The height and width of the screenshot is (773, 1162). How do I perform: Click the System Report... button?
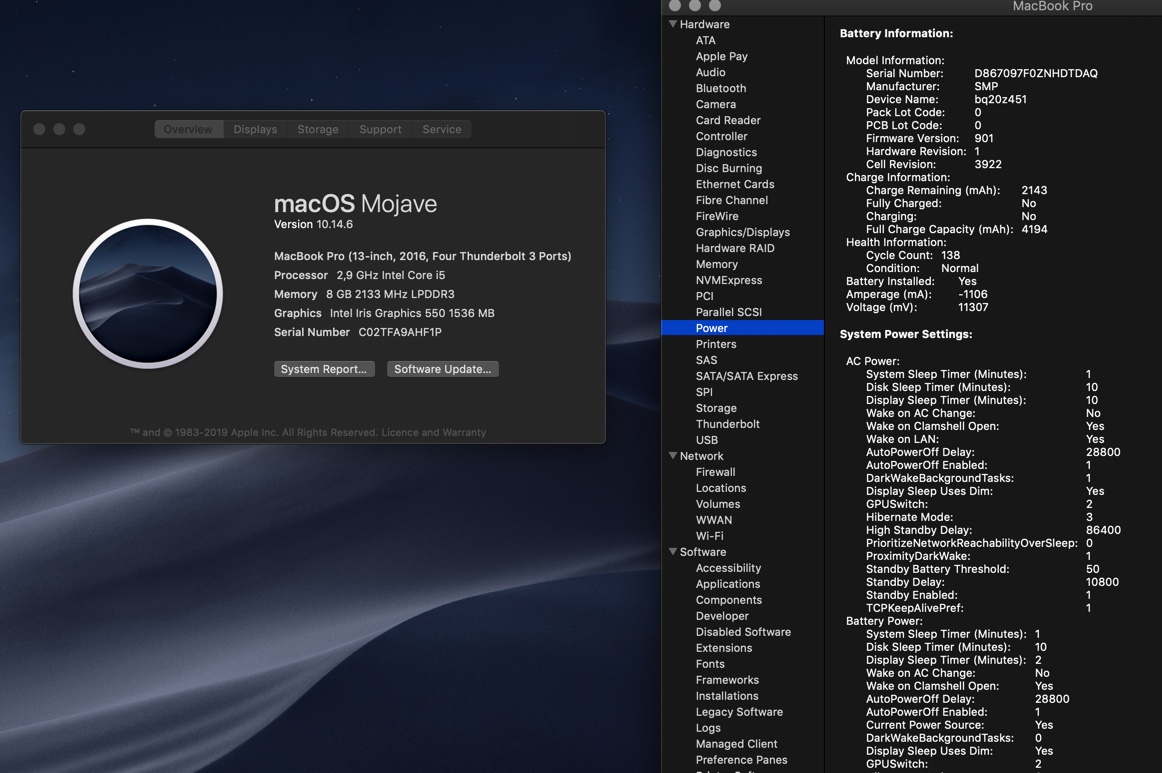pos(324,369)
